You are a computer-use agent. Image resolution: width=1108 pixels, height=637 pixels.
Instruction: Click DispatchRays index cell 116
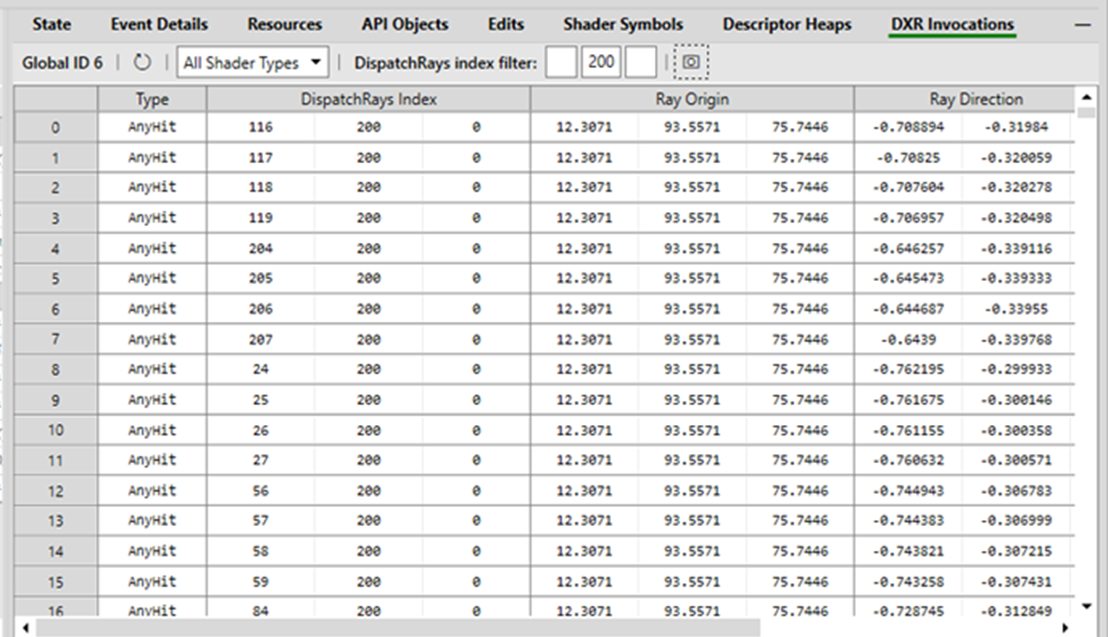click(x=261, y=127)
